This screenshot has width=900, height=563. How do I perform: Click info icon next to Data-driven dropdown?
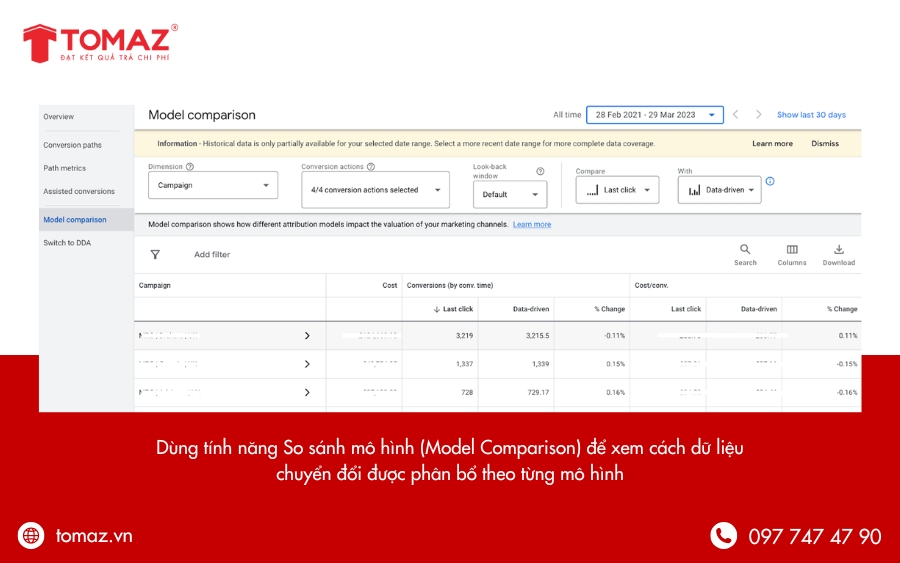[x=770, y=182]
